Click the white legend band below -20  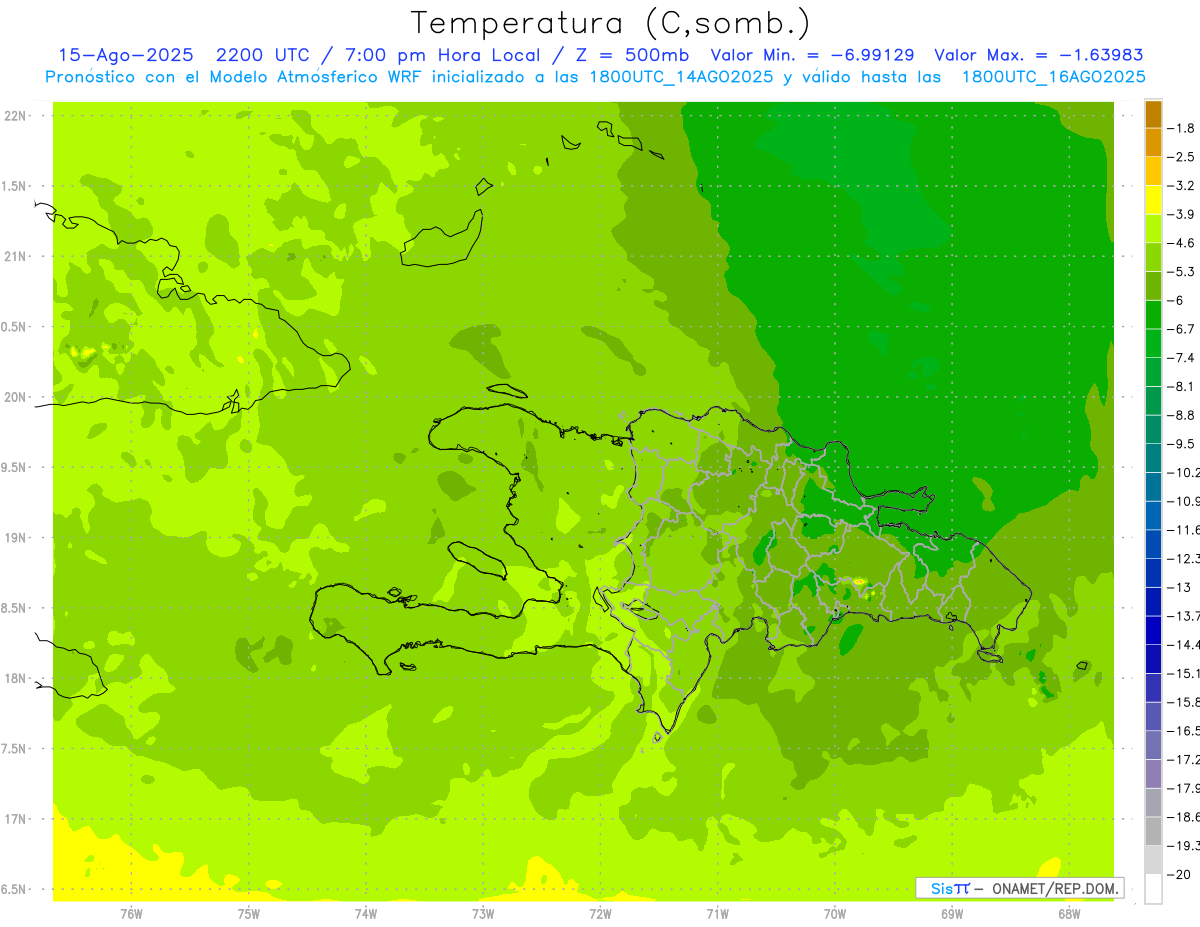tap(1153, 889)
